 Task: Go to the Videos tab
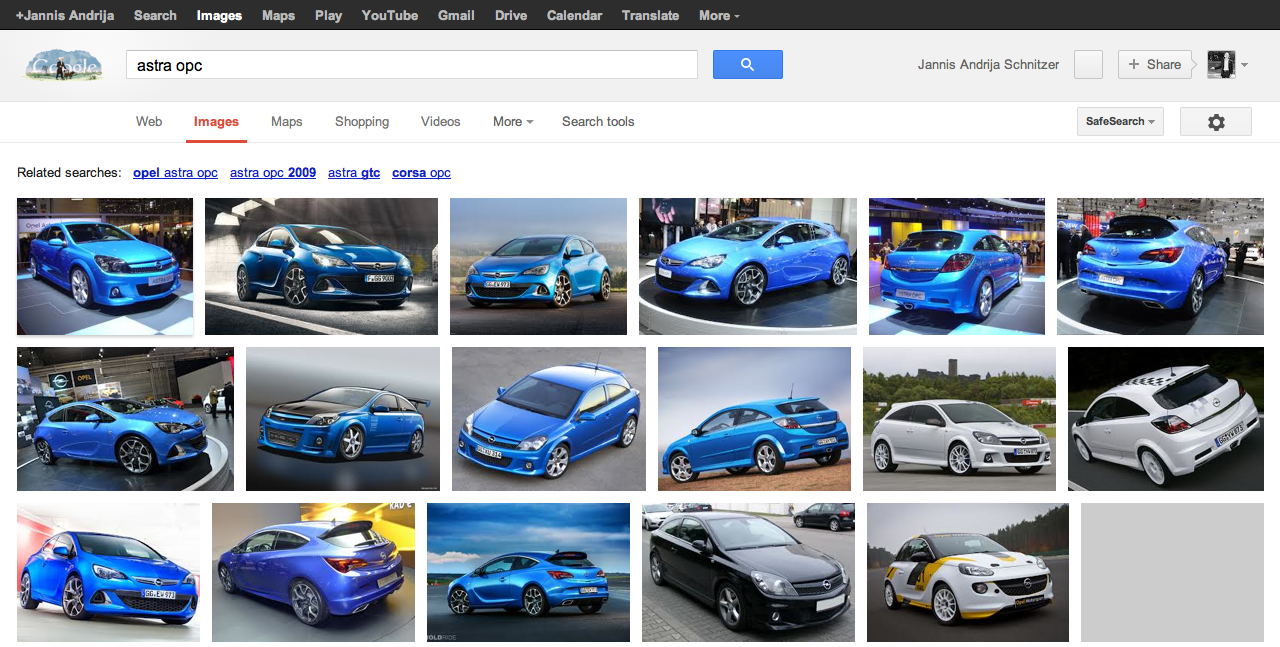(440, 122)
